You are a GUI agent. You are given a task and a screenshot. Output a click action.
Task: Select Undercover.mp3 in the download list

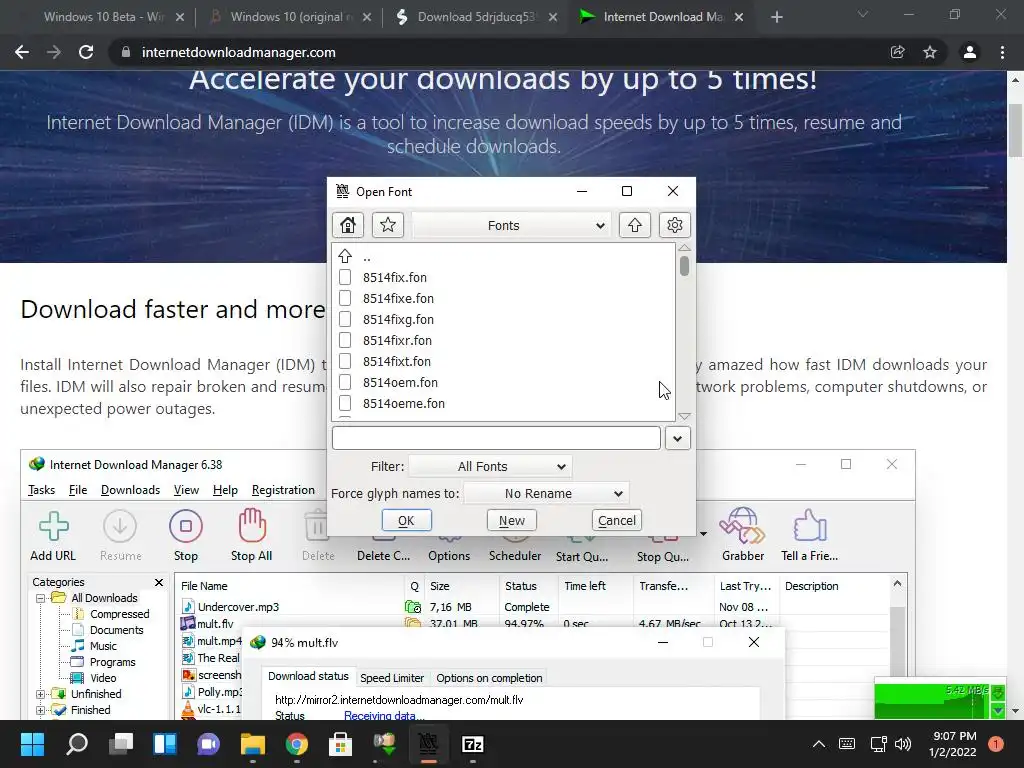pos(238,607)
